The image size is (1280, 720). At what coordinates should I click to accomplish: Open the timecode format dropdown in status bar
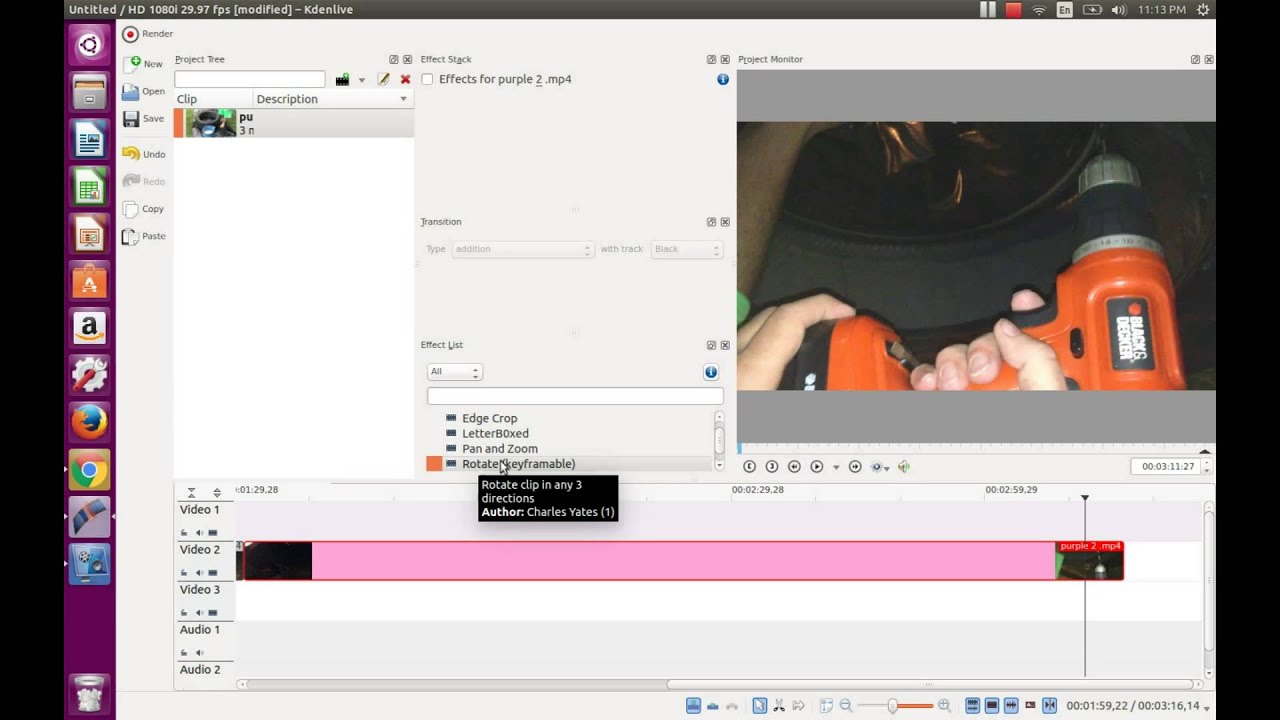1206,708
